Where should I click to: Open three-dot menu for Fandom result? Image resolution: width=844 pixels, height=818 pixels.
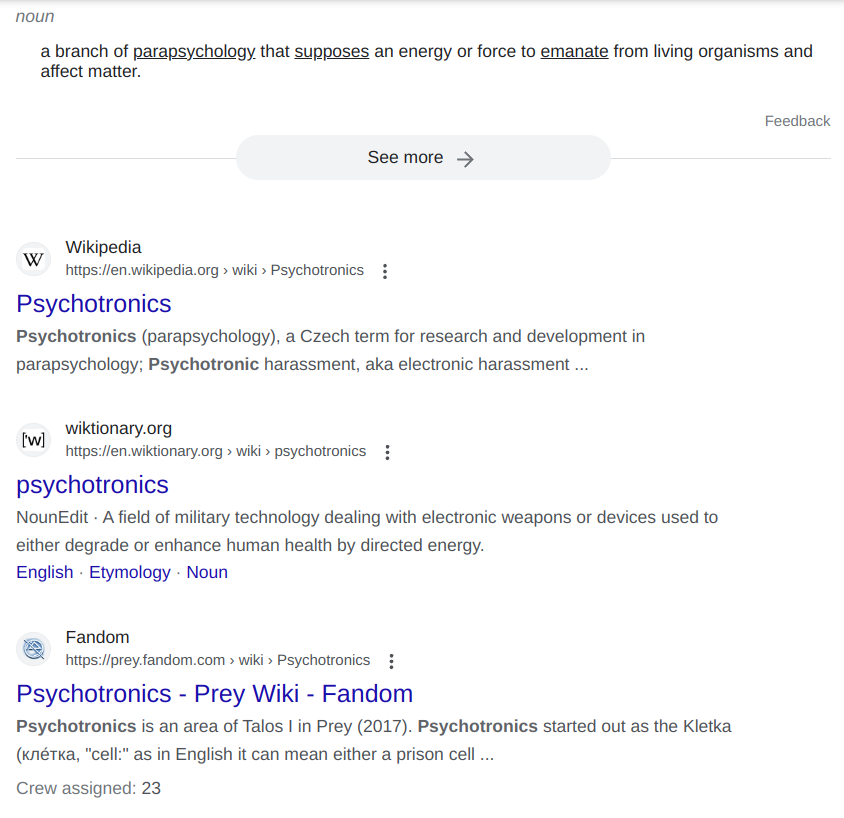click(x=392, y=661)
